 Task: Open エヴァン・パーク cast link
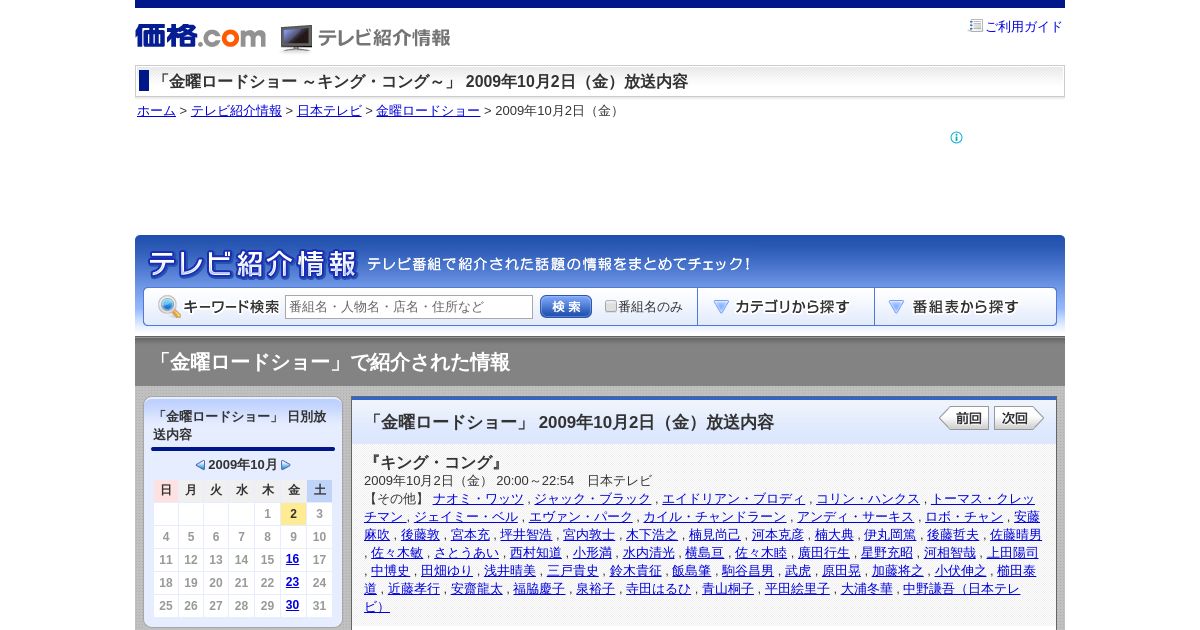(581, 517)
